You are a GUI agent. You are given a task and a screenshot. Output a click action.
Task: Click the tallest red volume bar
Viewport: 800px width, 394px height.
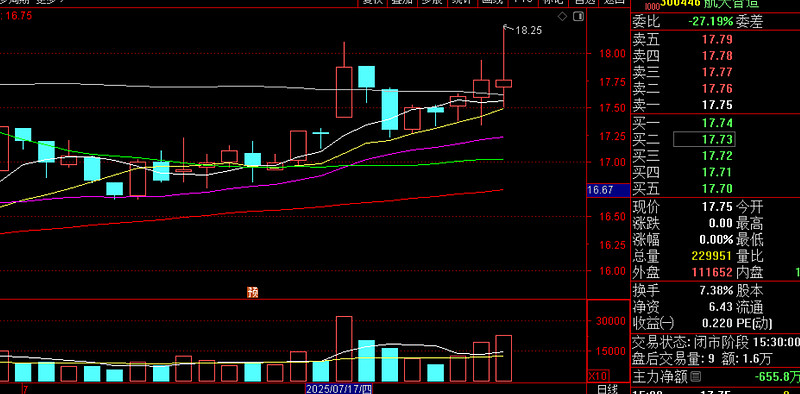pyautogui.click(x=344, y=349)
